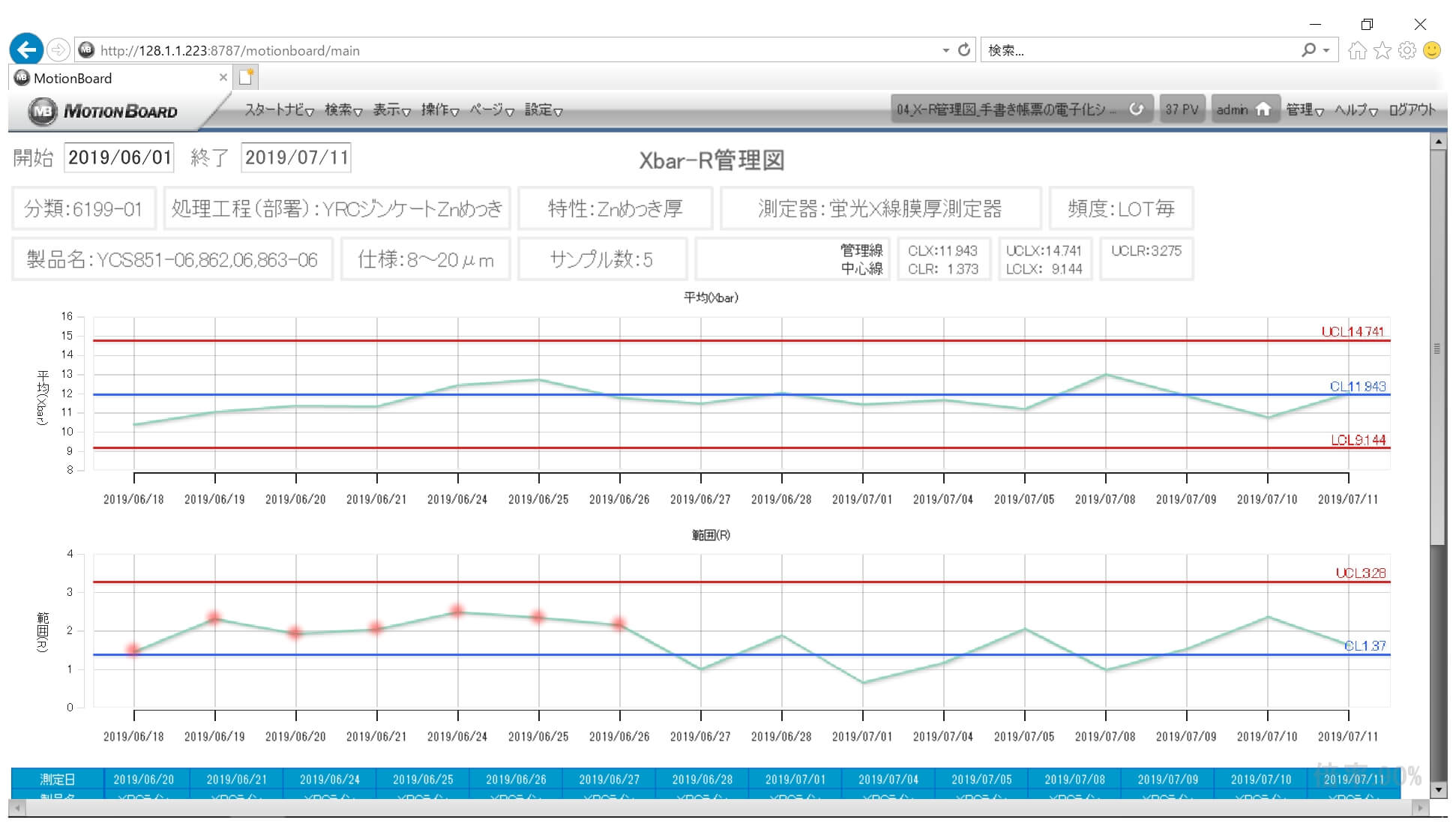Open the スタートナビ dropdown menu
Screen dimensions: 1456x826
(x=278, y=110)
